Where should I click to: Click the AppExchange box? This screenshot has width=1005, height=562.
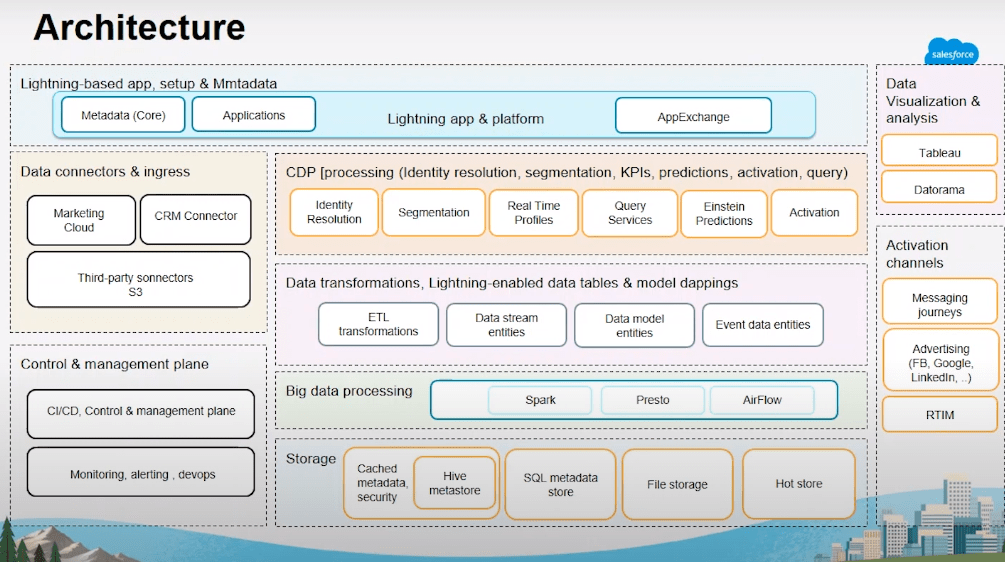point(693,117)
